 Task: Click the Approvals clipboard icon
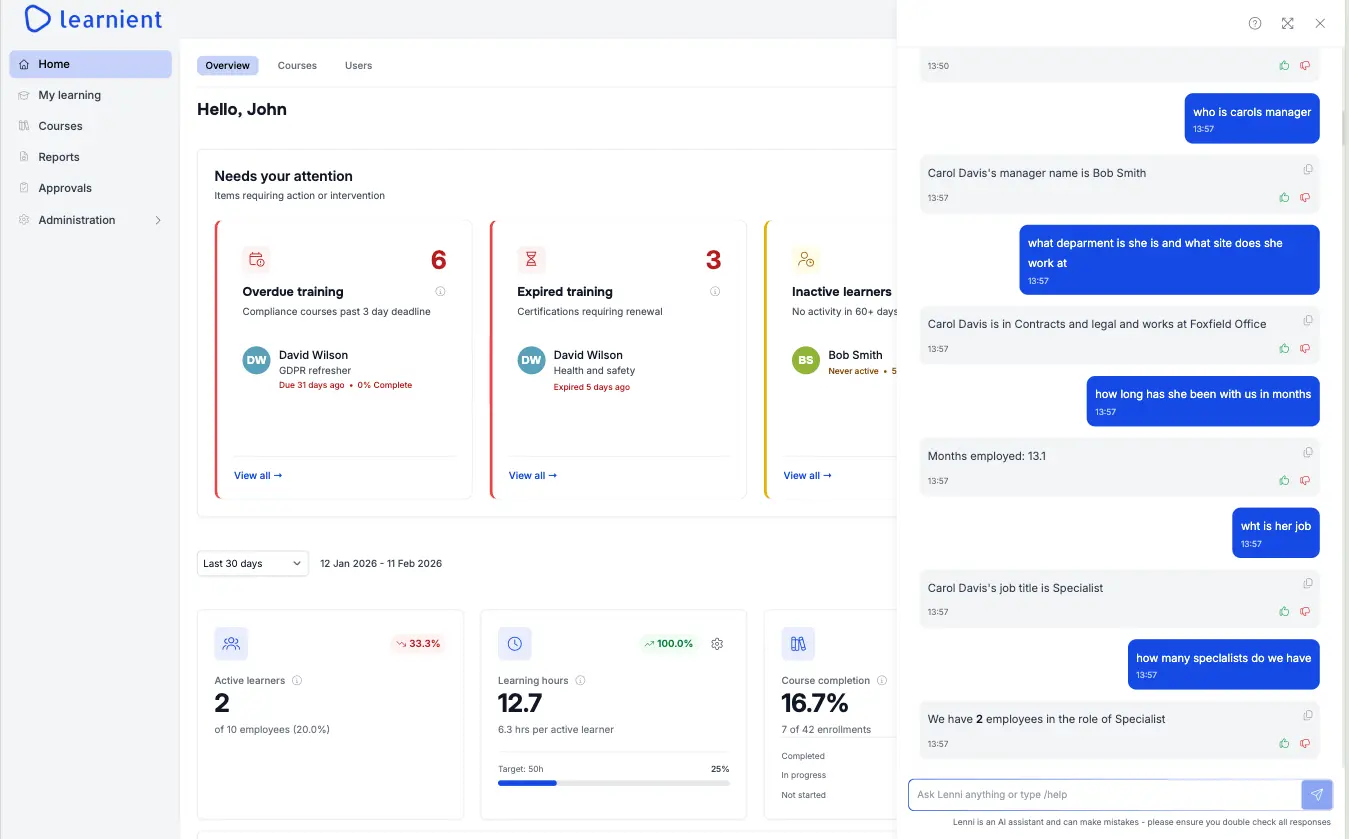[22, 188]
